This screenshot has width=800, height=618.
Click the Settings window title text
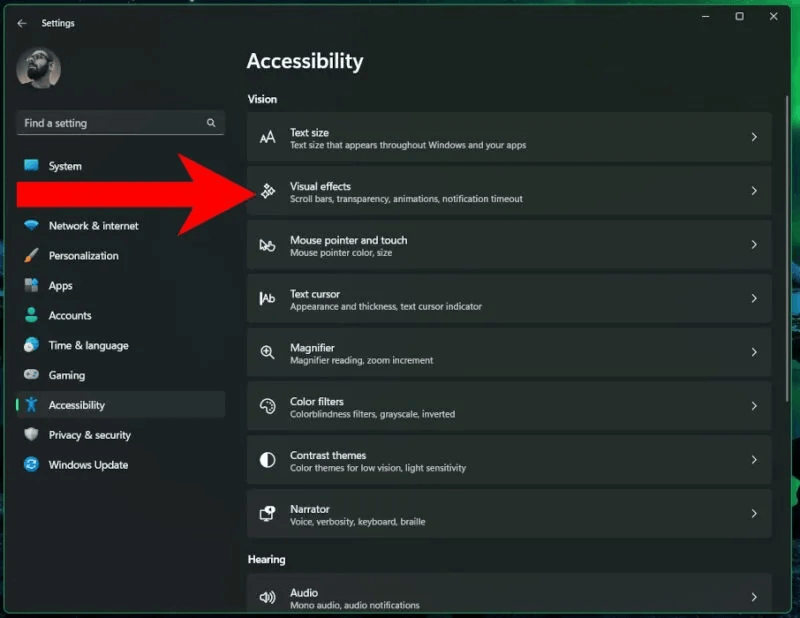pyautogui.click(x=58, y=23)
